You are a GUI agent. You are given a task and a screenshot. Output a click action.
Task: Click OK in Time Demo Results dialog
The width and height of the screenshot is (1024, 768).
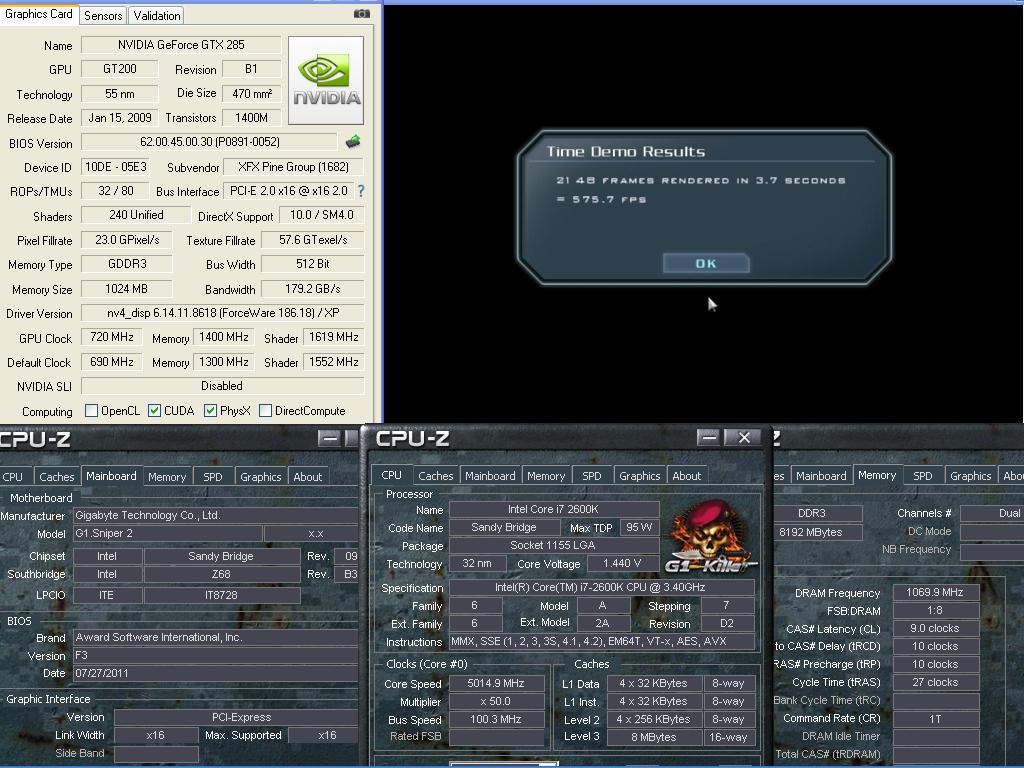pos(706,263)
